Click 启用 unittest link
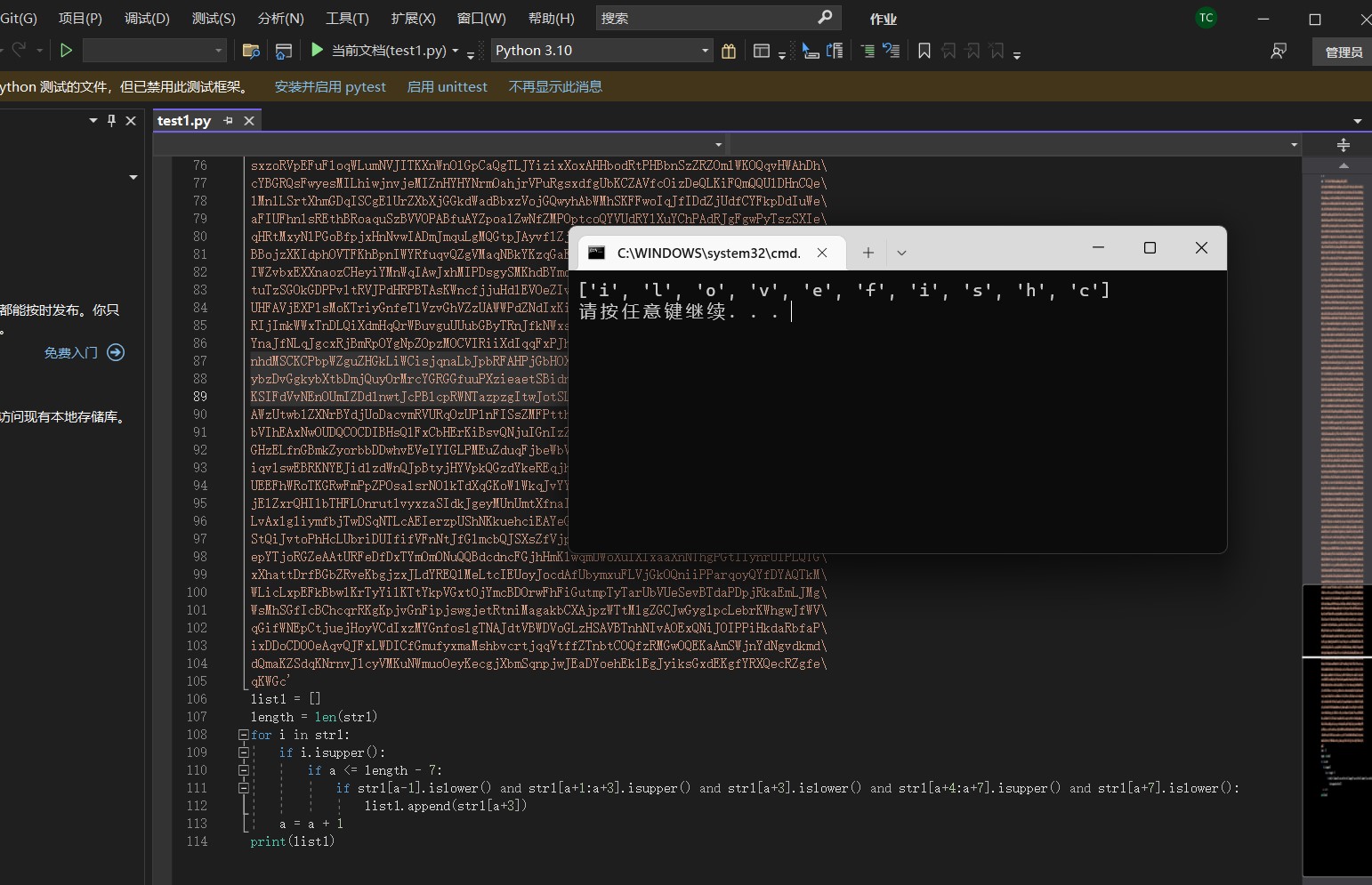Screen dimensions: 1372x885 coord(447,86)
